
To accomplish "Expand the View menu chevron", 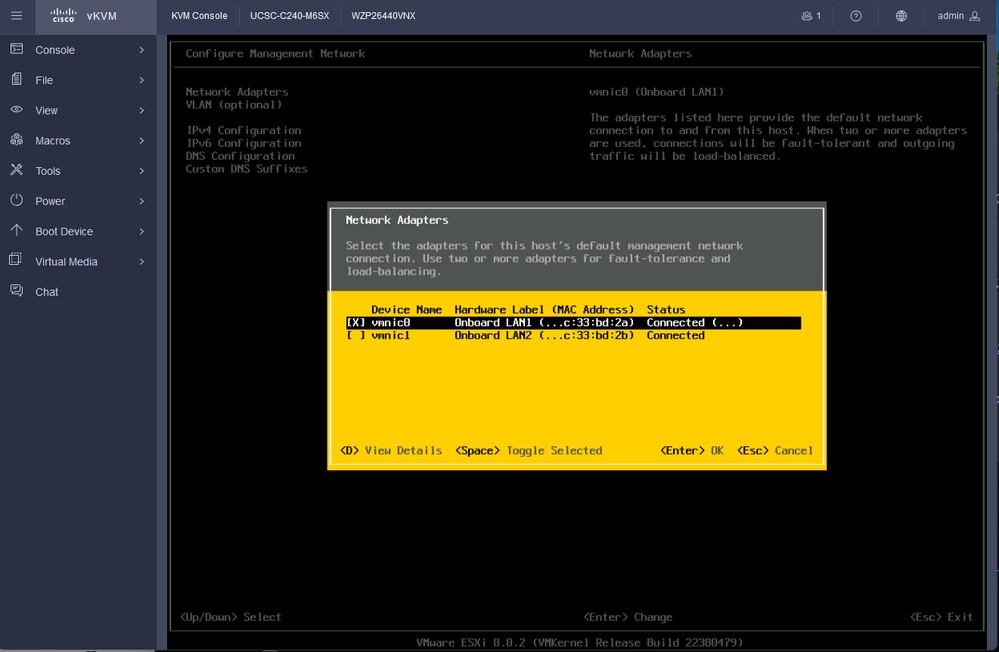I will (141, 110).
